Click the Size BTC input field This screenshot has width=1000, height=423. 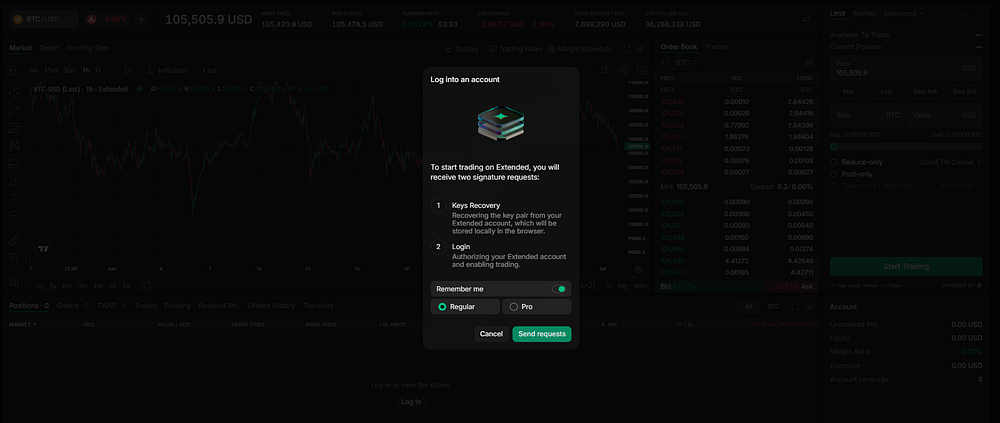pos(868,115)
